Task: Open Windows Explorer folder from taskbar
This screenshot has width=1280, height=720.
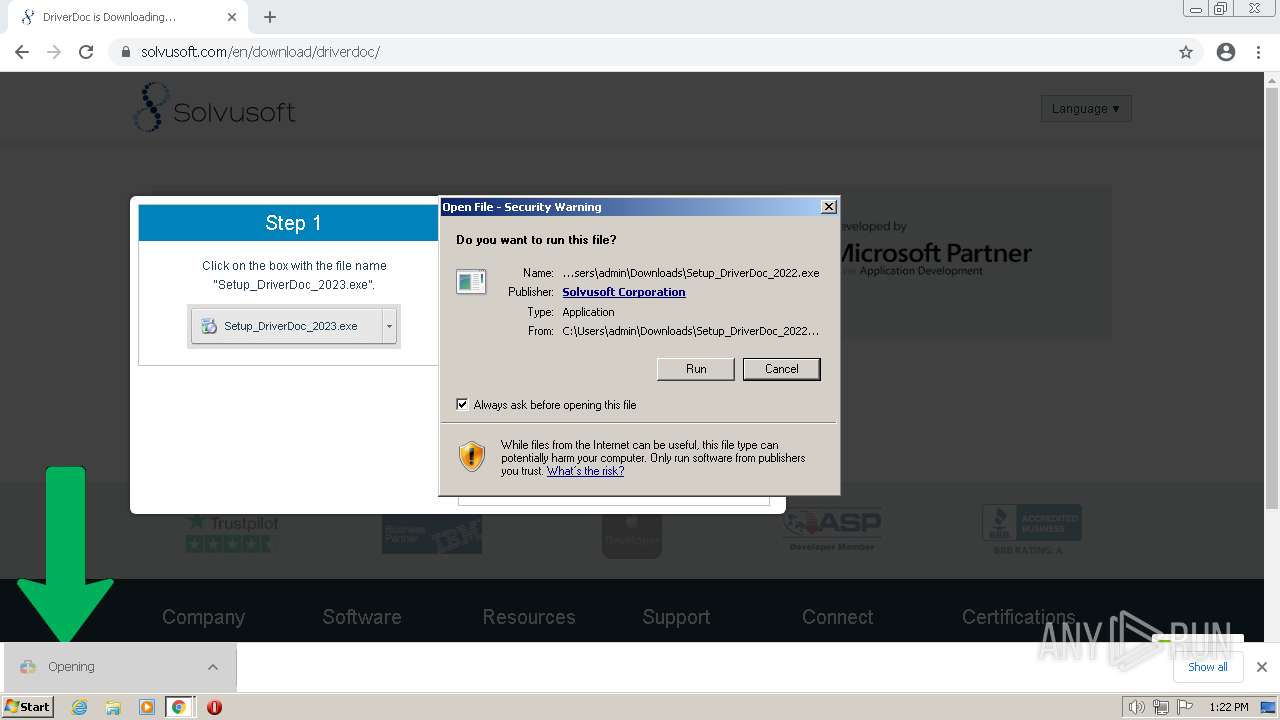Action: click(113, 707)
